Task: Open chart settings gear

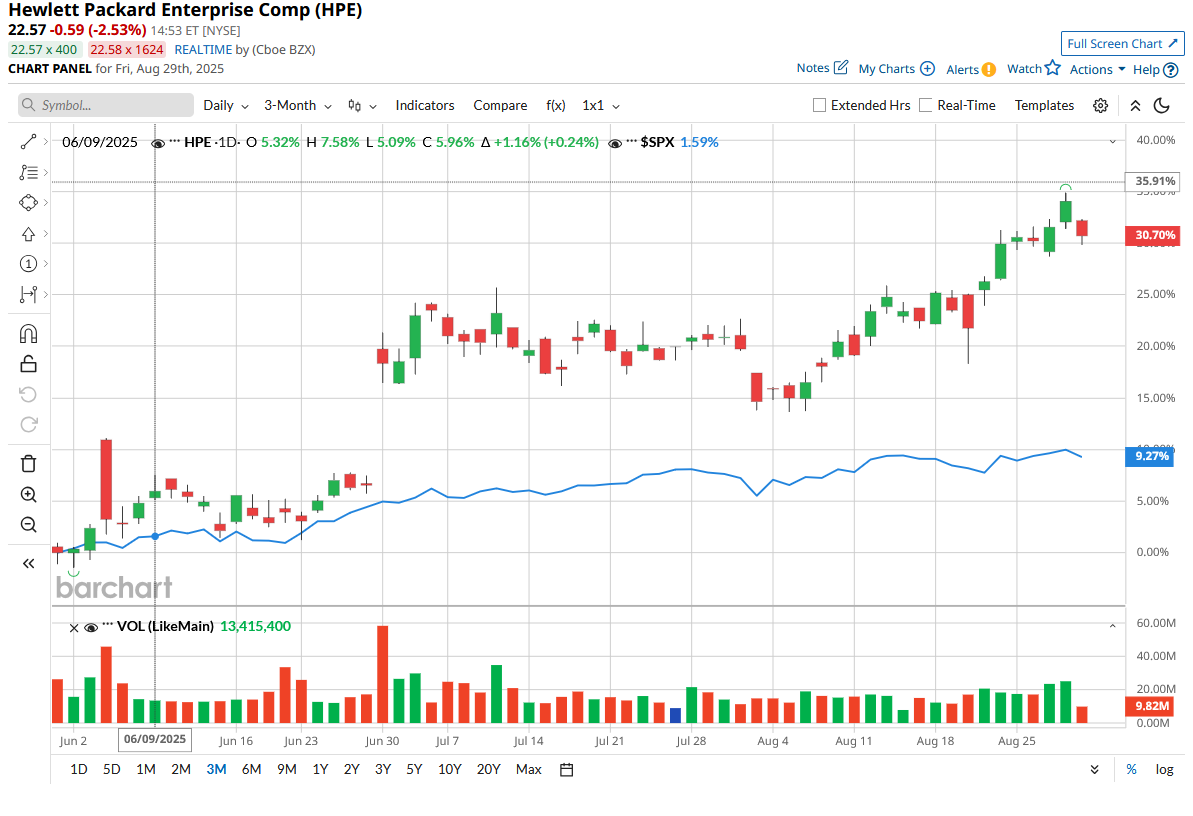Action: pos(1100,105)
